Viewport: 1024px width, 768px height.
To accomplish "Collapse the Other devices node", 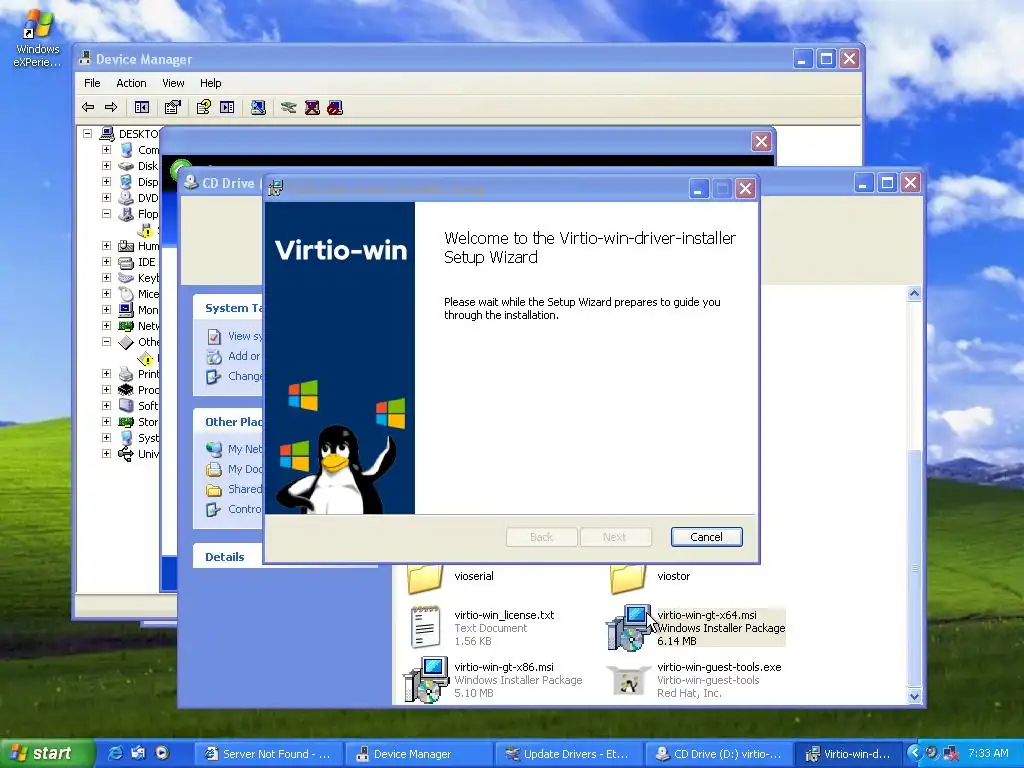I will (106, 342).
